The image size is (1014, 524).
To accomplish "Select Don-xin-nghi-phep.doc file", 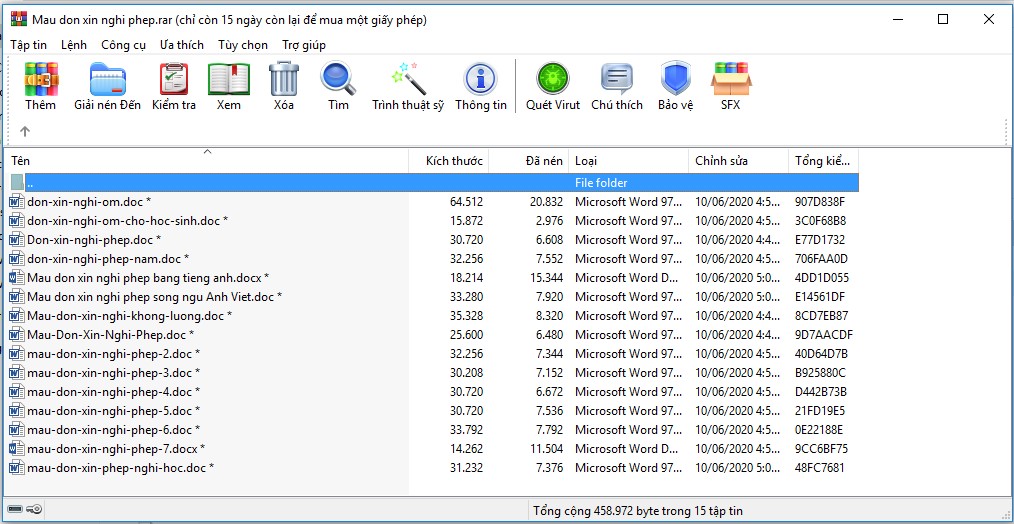I will click(434, 240).
